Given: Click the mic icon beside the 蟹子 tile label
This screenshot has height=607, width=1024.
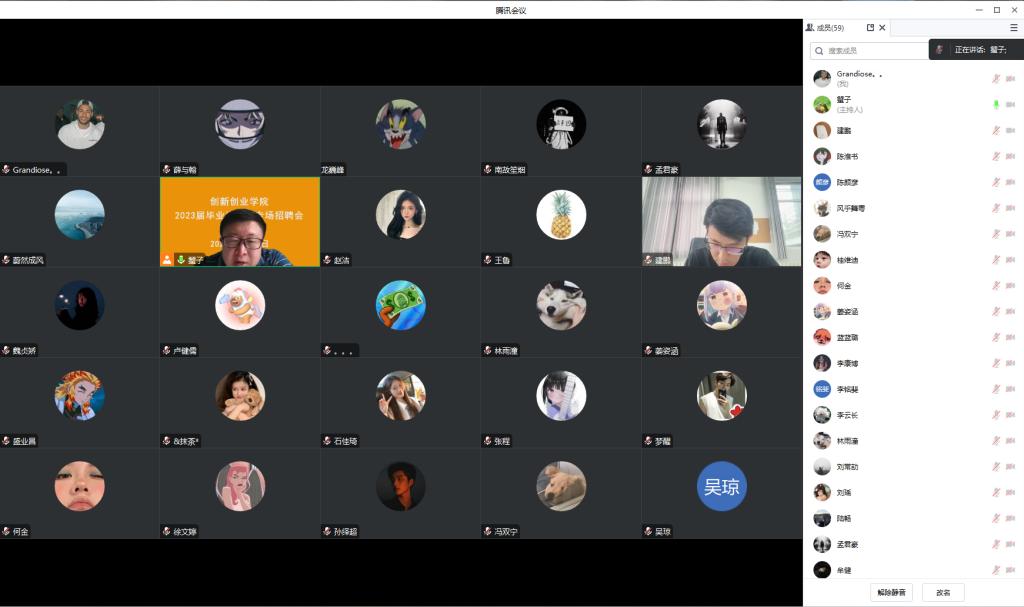Looking at the screenshot, I should (x=181, y=260).
